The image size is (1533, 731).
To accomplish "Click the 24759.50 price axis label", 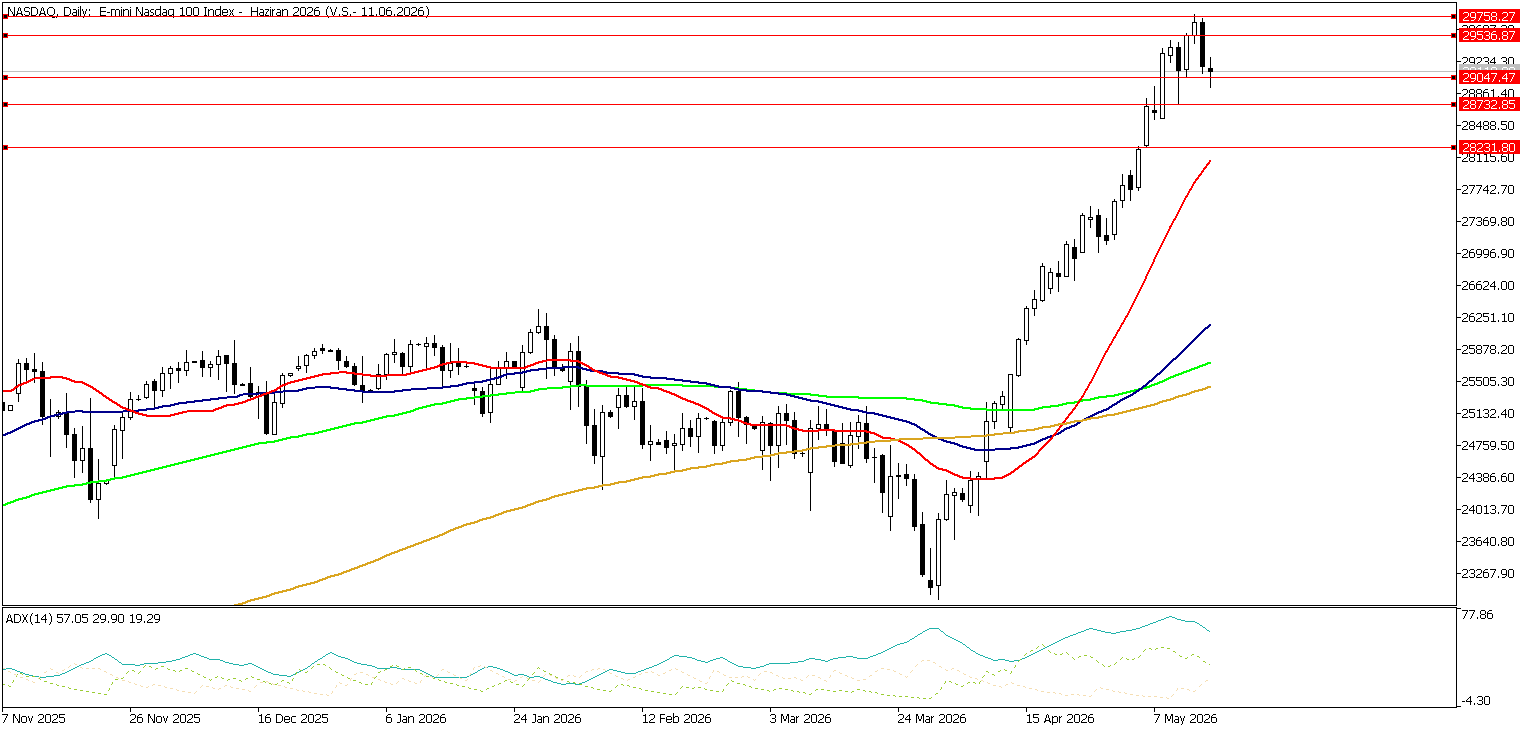I will (x=1490, y=446).
